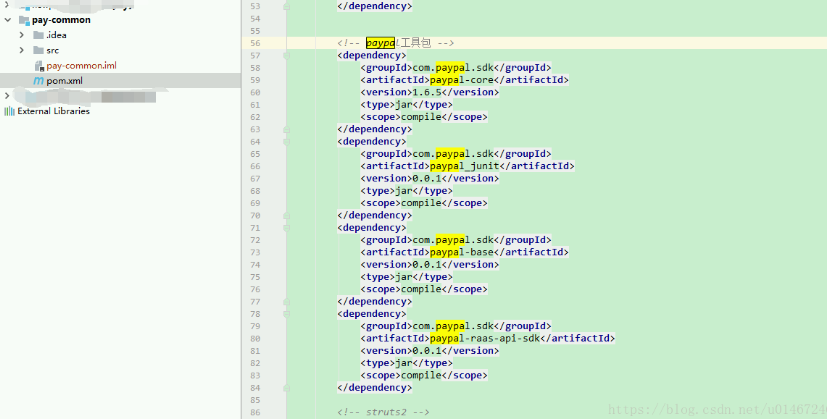Click groupId com.paypal.sdk on line 72
This screenshot has width=827, height=419.
coord(453,240)
